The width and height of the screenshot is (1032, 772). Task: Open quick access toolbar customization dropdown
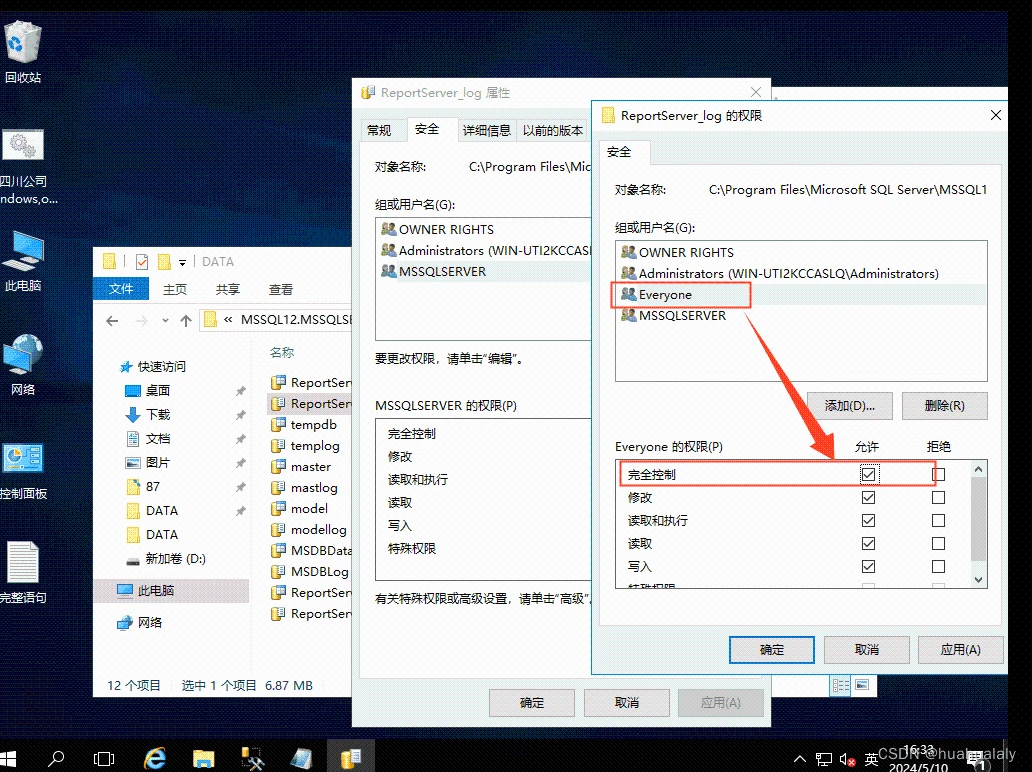click(x=182, y=262)
